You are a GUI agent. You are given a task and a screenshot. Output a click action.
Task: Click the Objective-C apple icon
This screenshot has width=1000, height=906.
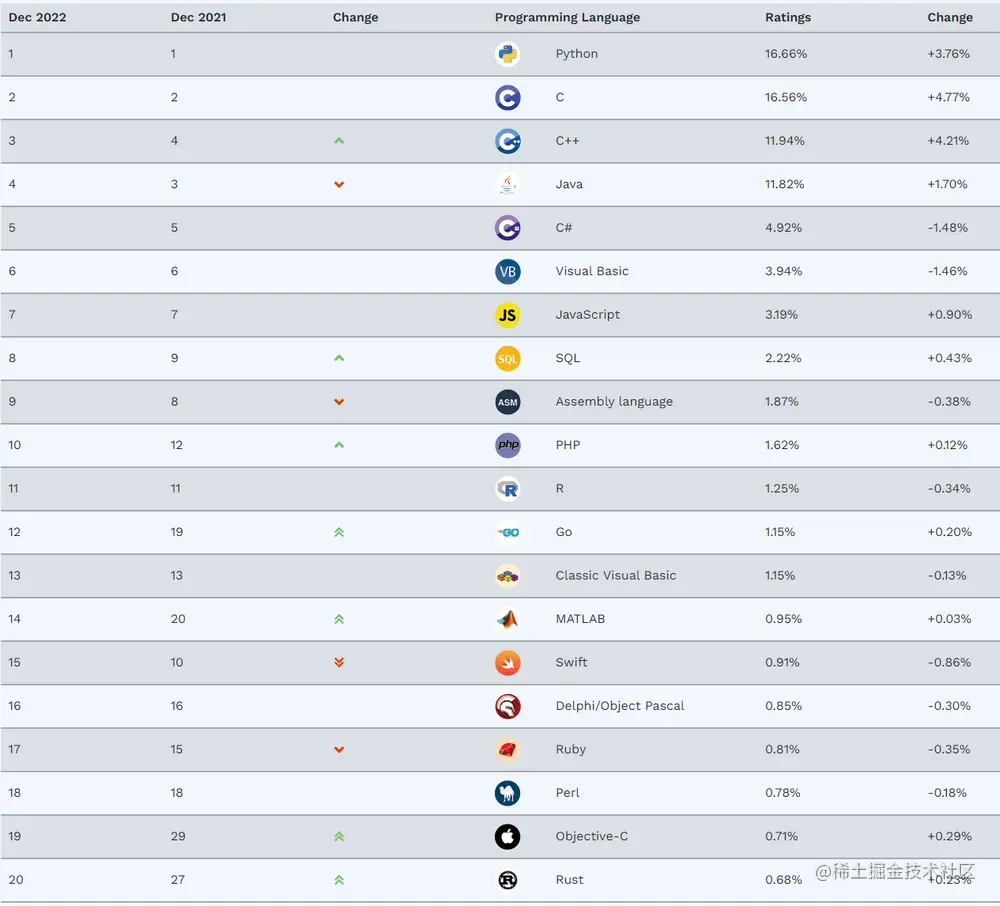[508, 837]
